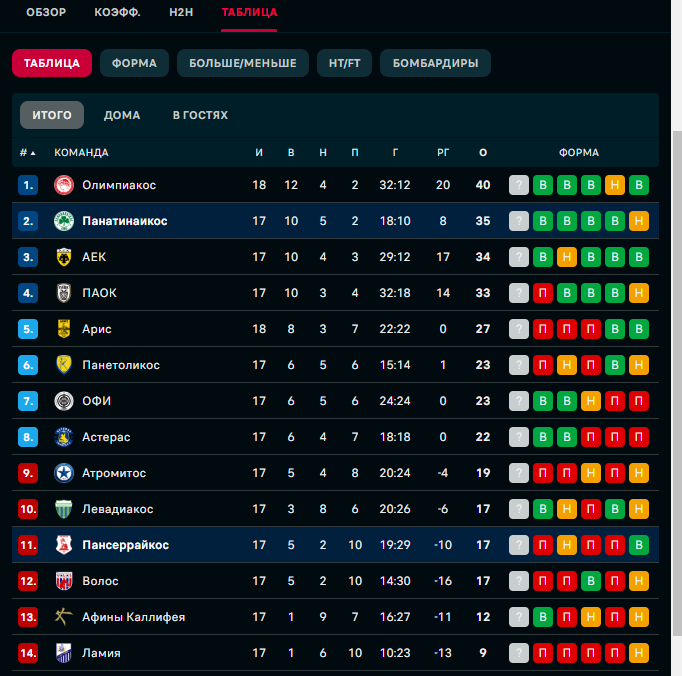Click the ПАОК club badge
682x676 pixels.
click(64, 293)
